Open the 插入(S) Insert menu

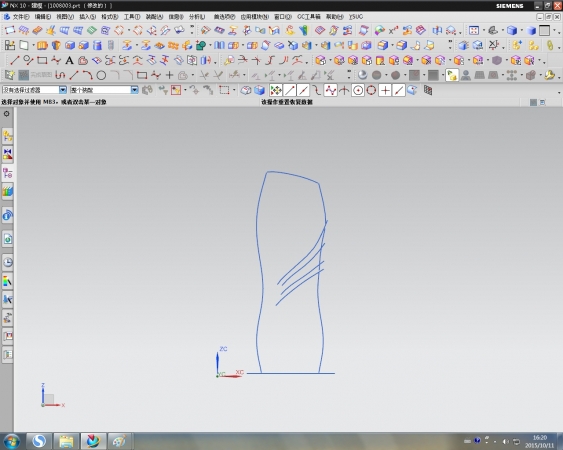(87, 17)
